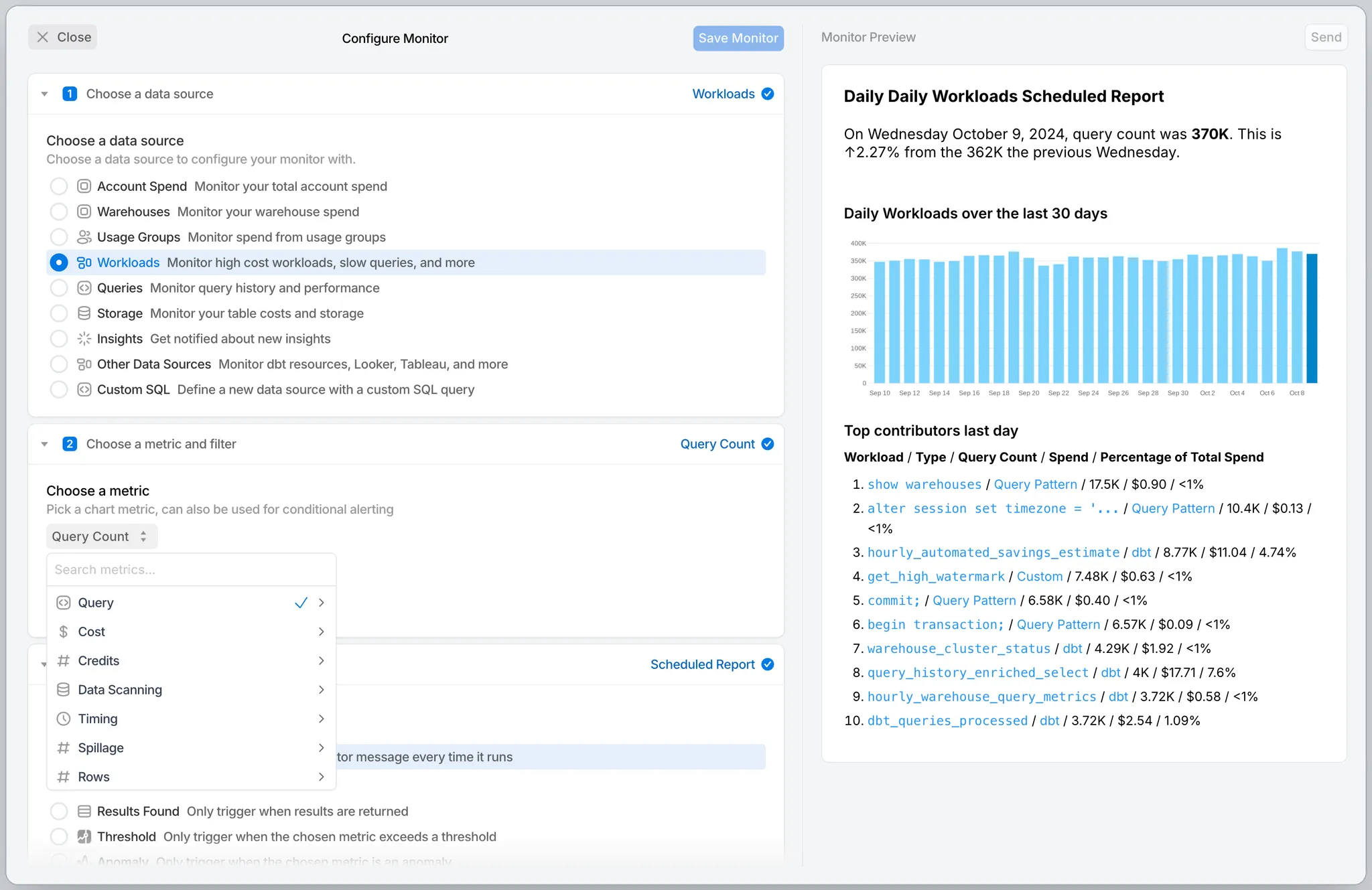Open the query_history_enriched_select workload link
The height and width of the screenshot is (890, 1372).
pos(978,672)
